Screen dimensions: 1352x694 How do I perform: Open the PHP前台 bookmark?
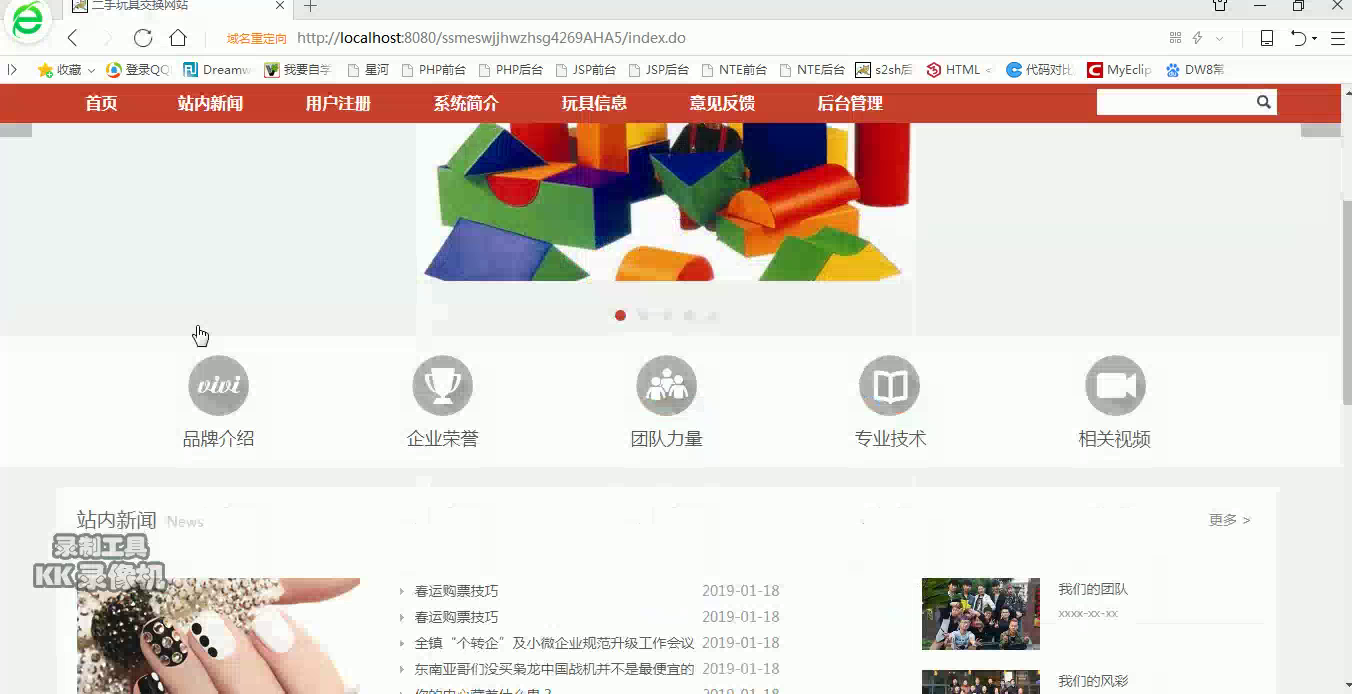433,70
